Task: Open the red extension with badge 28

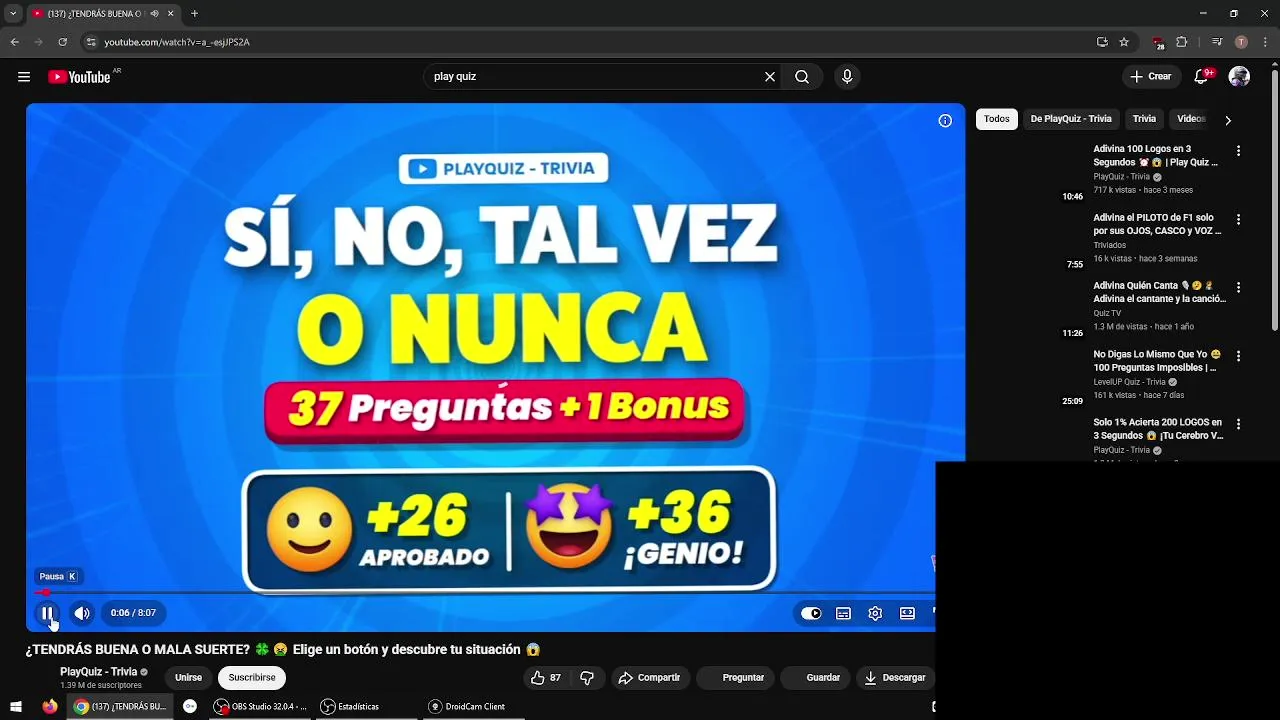Action: [1158, 42]
